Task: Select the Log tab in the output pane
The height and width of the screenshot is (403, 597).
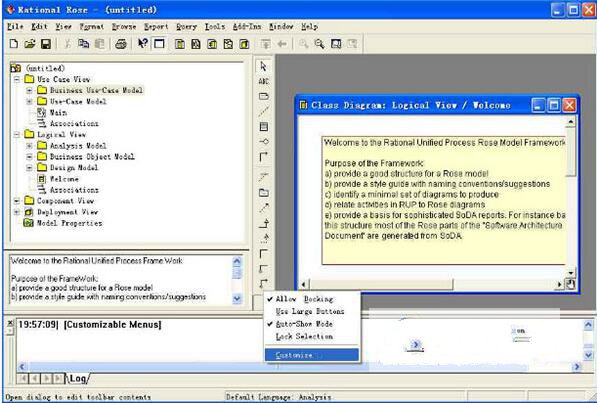Action: tap(78, 378)
